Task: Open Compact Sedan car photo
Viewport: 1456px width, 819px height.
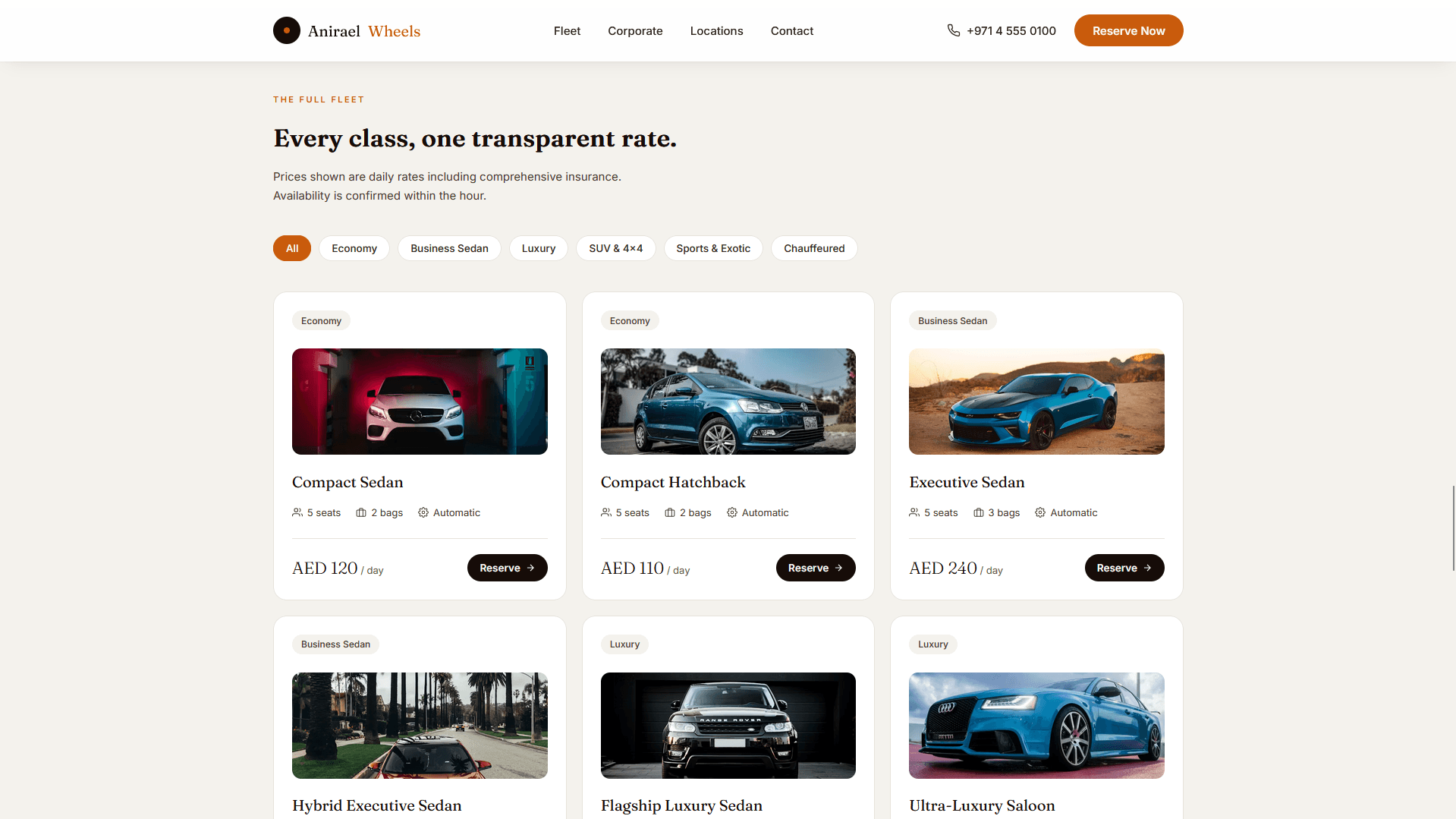Action: tap(420, 402)
